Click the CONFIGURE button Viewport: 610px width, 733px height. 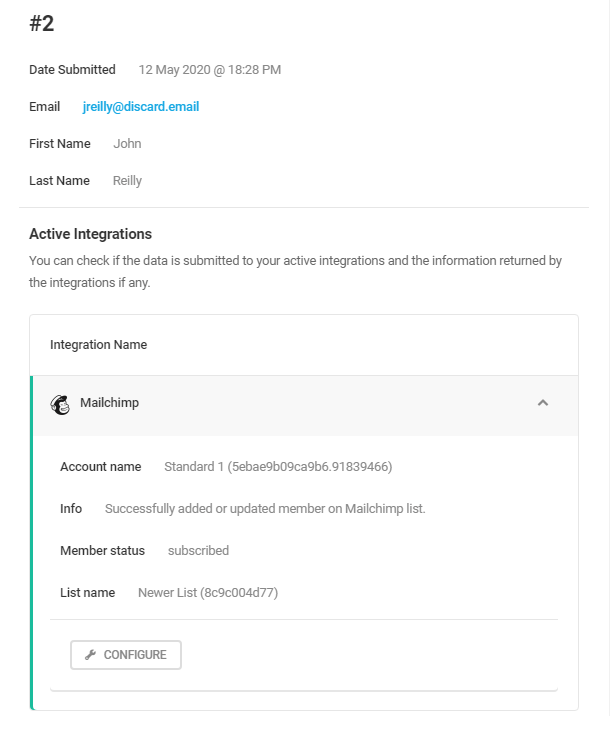pyautogui.click(x=126, y=654)
